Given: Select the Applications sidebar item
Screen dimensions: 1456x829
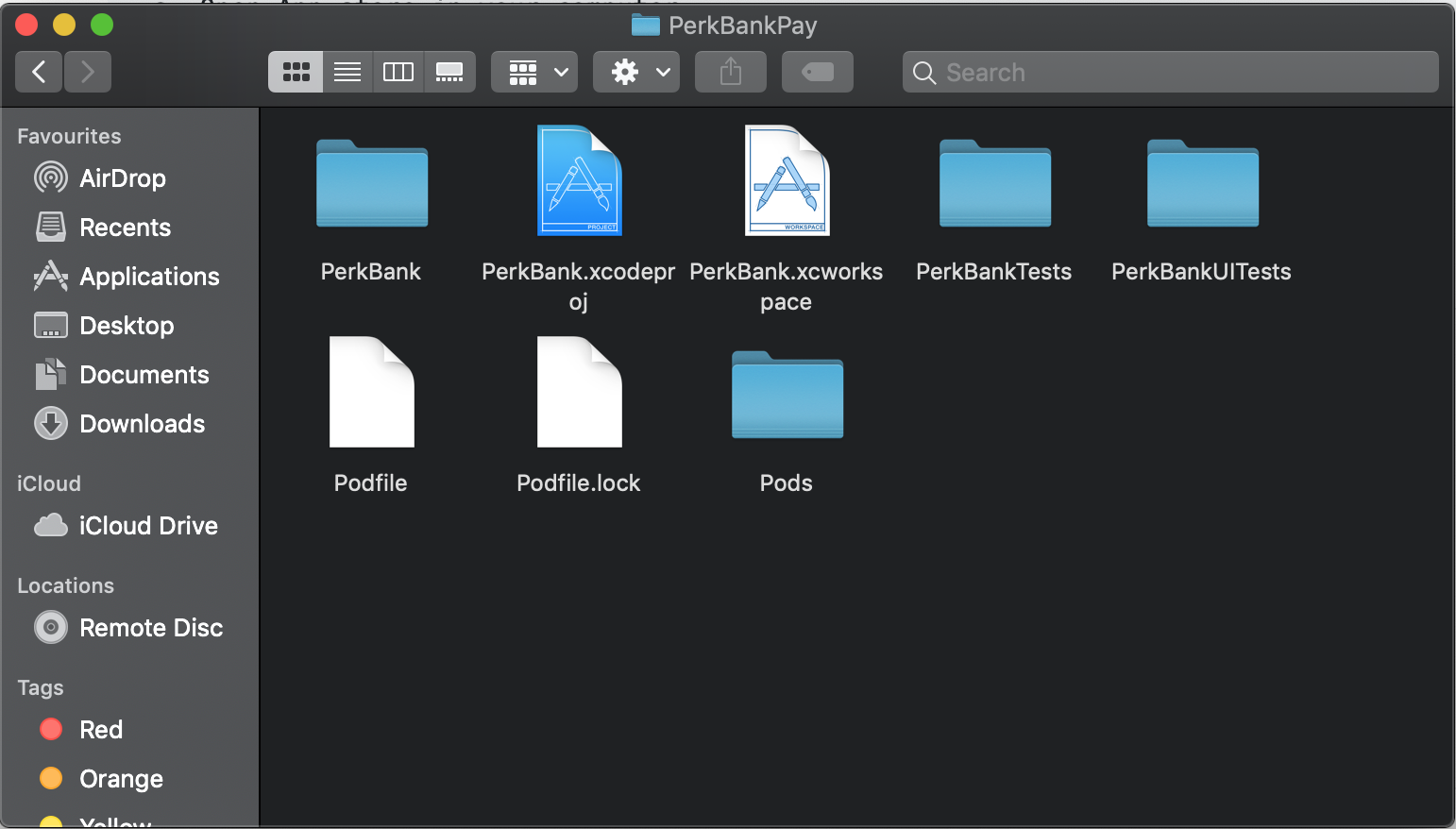Looking at the screenshot, I should pyautogui.click(x=147, y=277).
